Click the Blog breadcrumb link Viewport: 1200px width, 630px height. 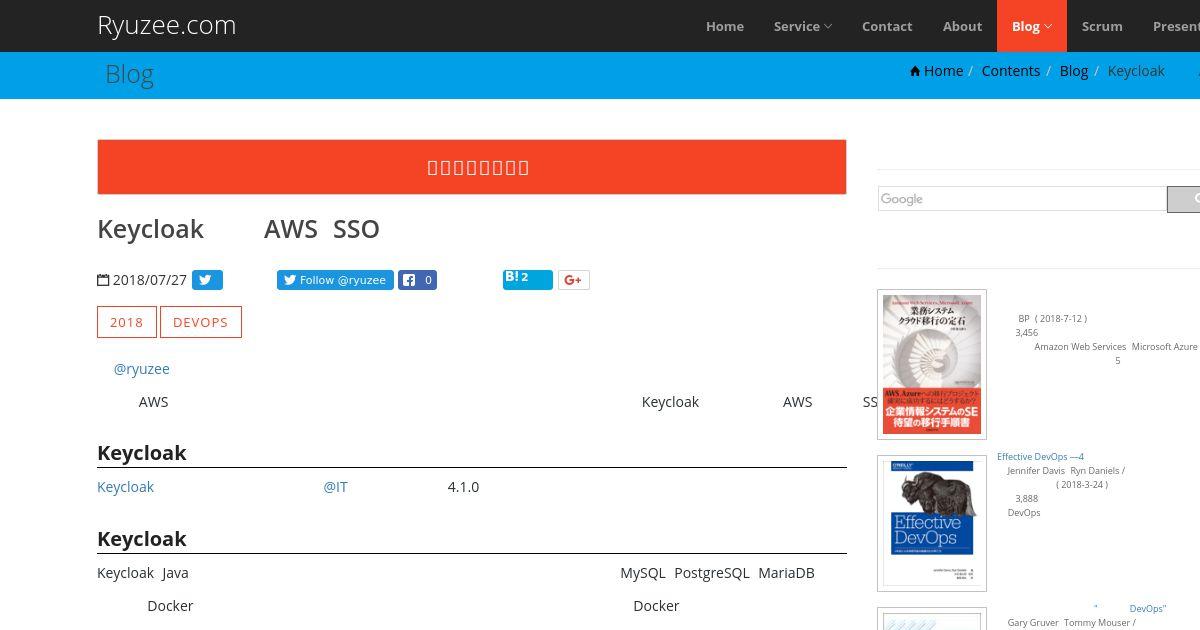1074,71
